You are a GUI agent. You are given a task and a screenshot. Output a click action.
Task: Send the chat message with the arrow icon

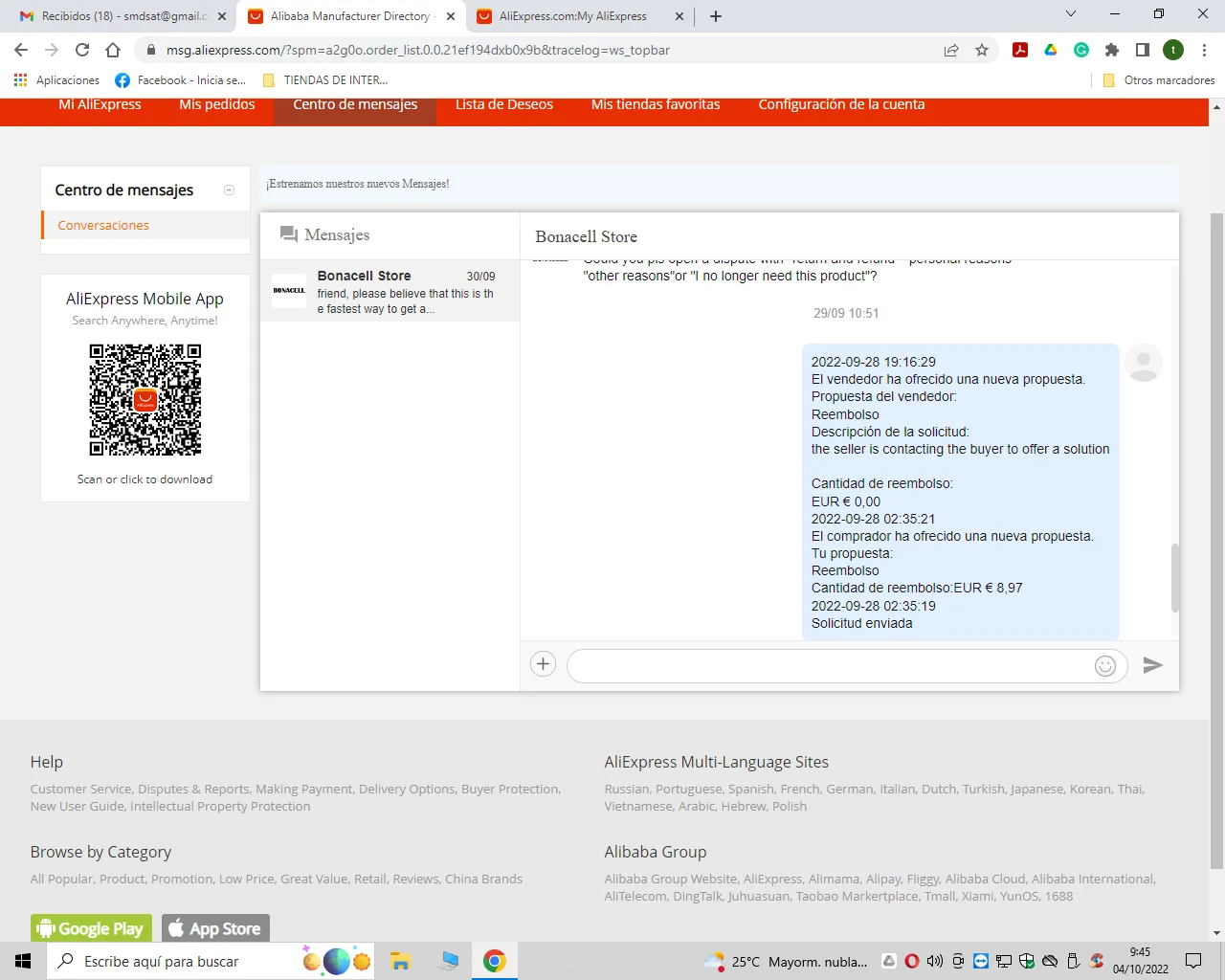pos(1152,665)
